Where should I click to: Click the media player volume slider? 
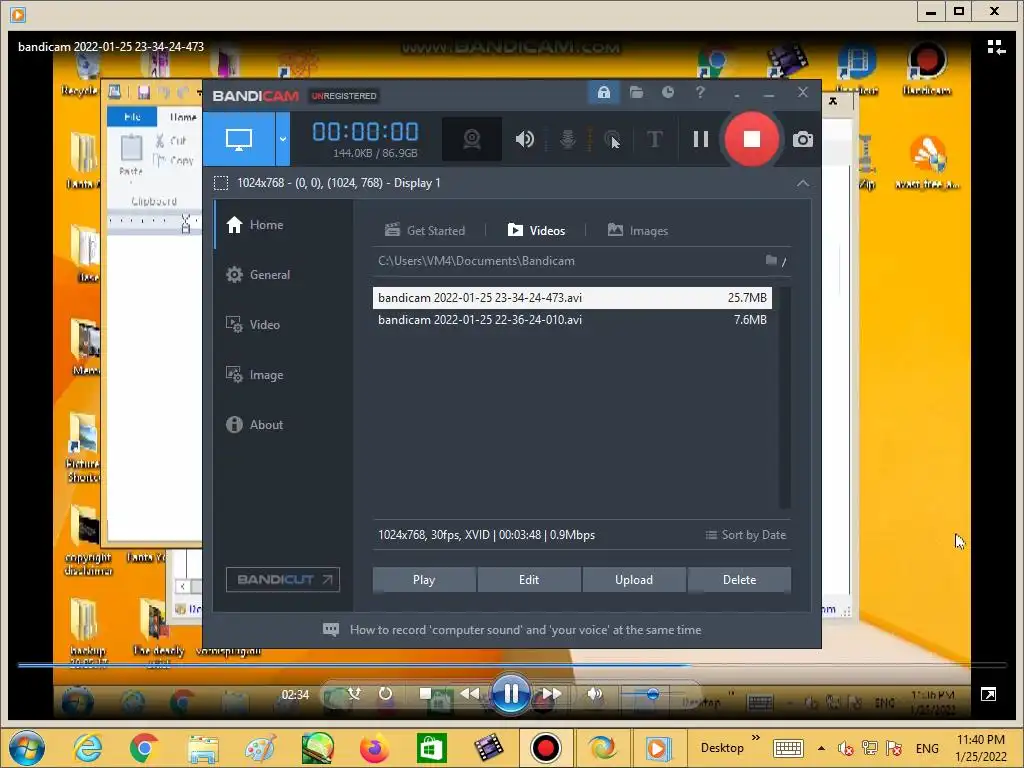[652, 694]
